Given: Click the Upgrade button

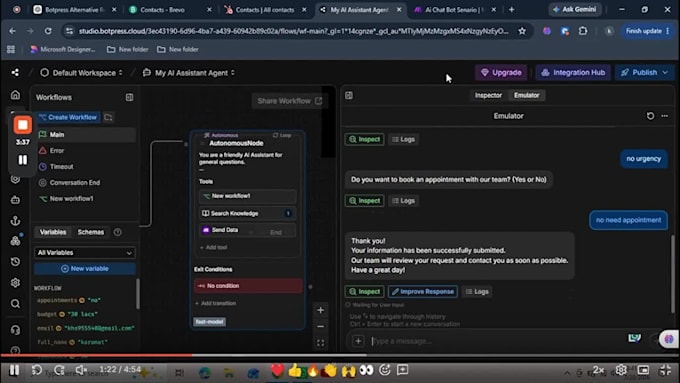Looking at the screenshot, I should tap(501, 72).
